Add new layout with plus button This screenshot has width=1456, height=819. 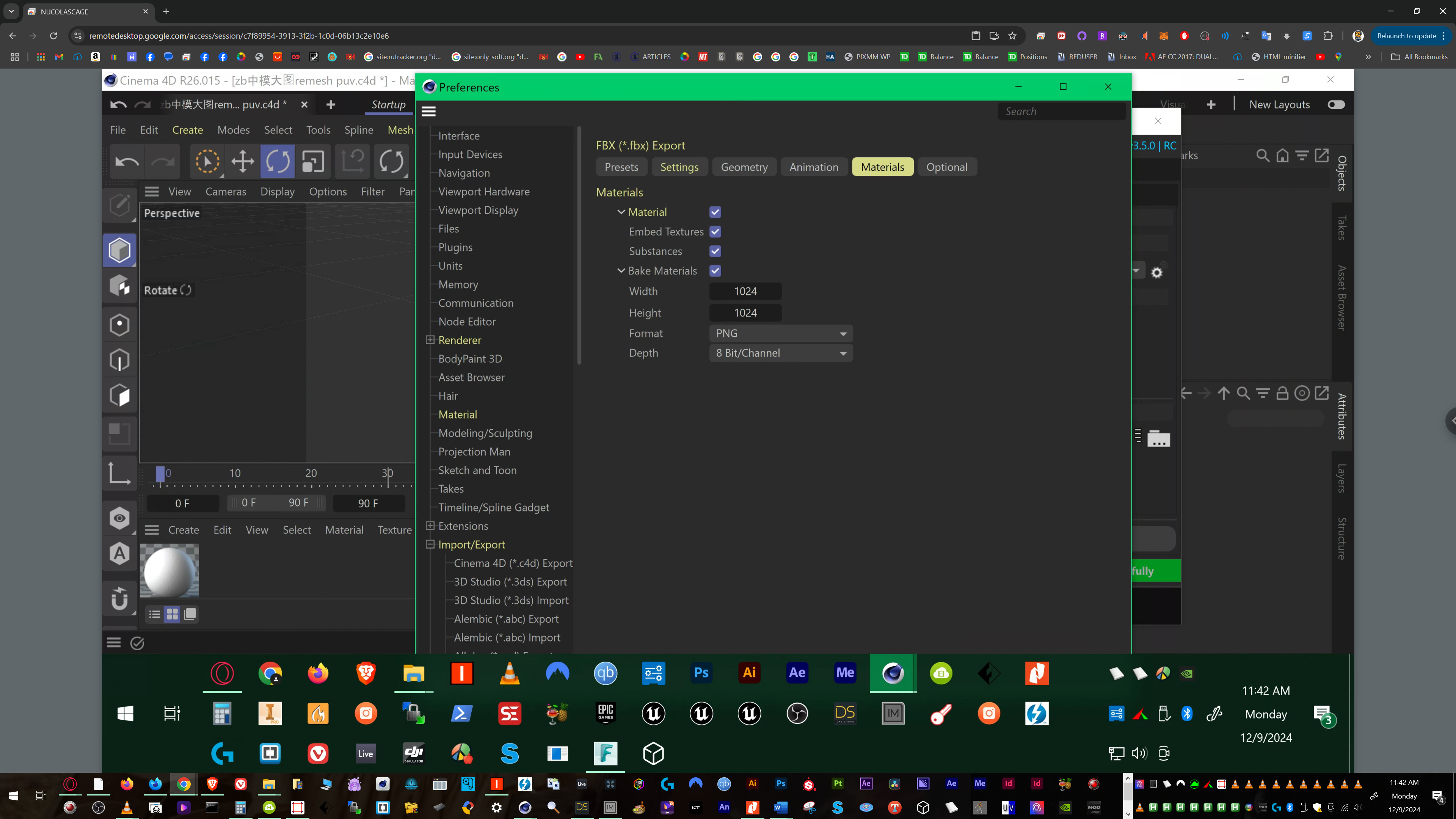click(1211, 105)
